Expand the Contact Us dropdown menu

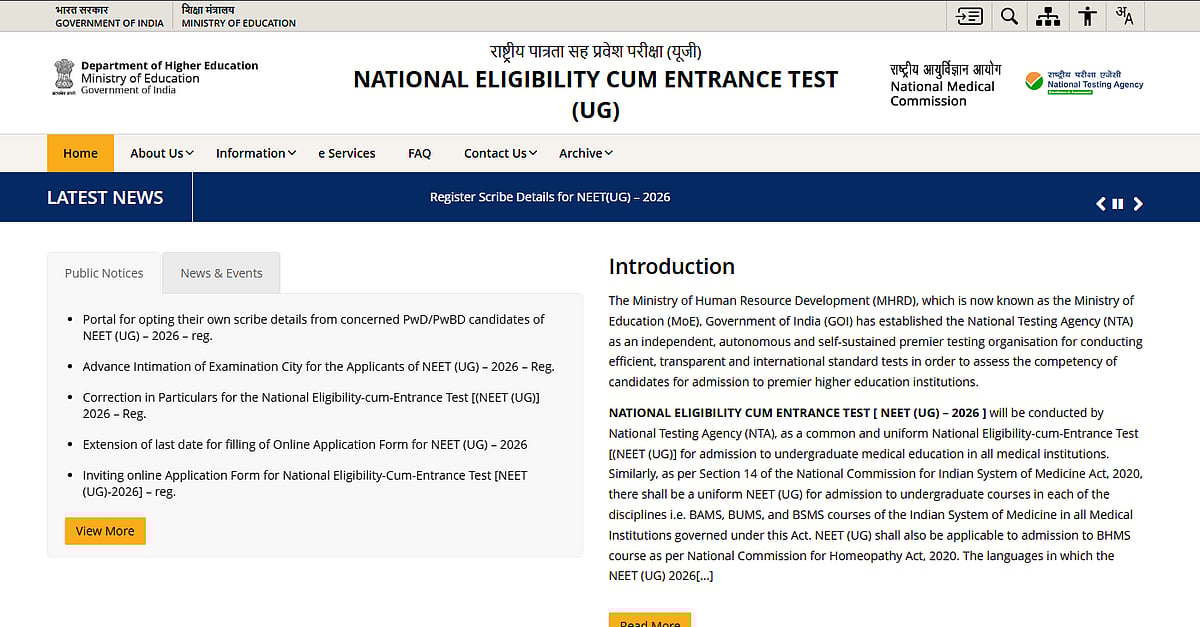pyautogui.click(x=500, y=153)
